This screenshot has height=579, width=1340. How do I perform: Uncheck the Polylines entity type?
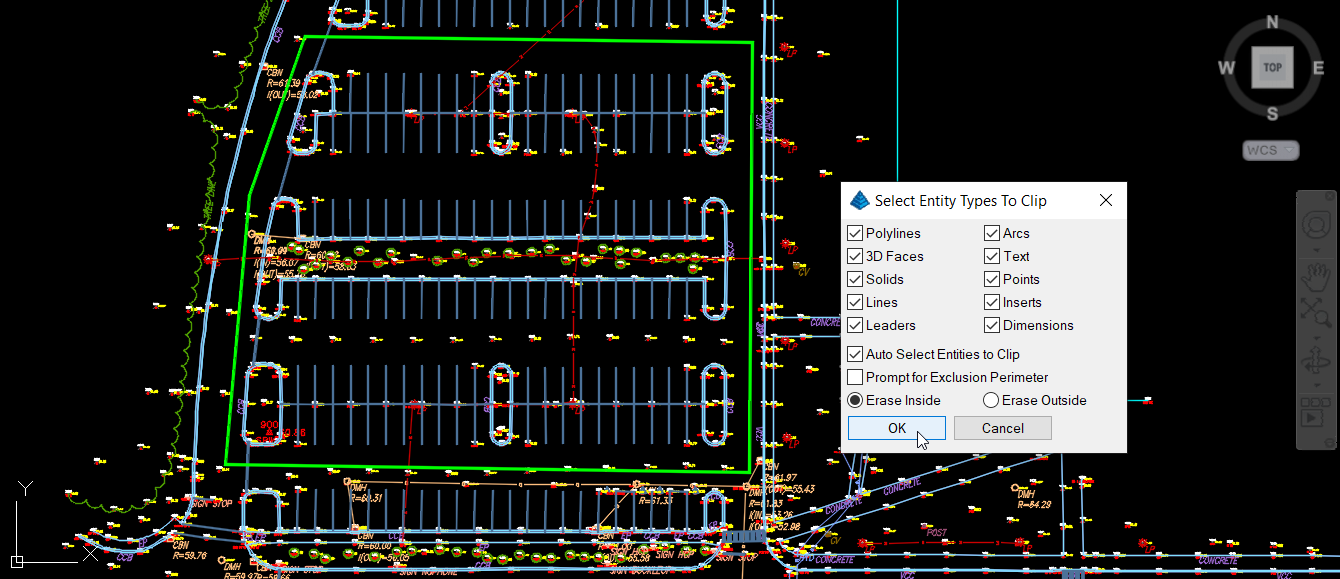click(855, 232)
